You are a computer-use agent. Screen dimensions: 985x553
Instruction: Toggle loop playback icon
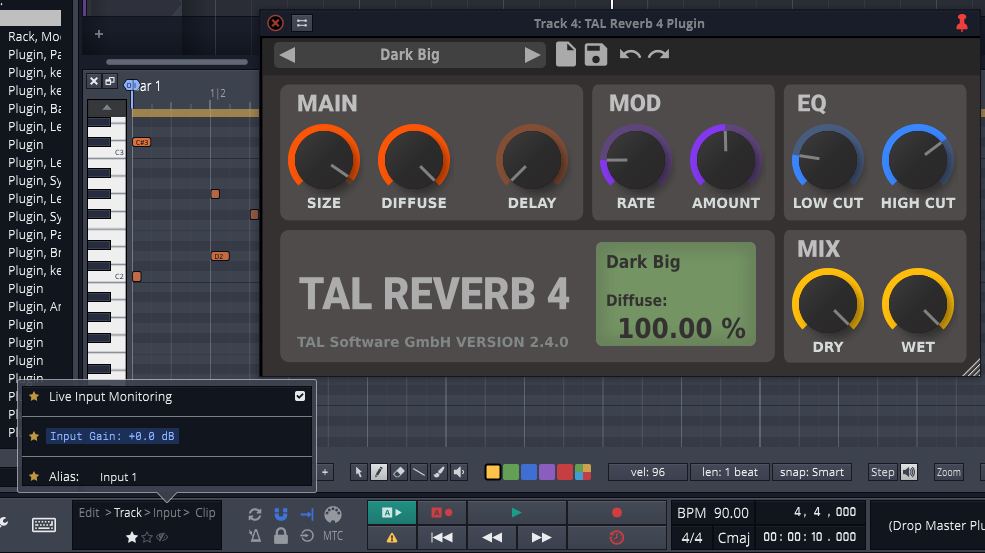(254, 514)
